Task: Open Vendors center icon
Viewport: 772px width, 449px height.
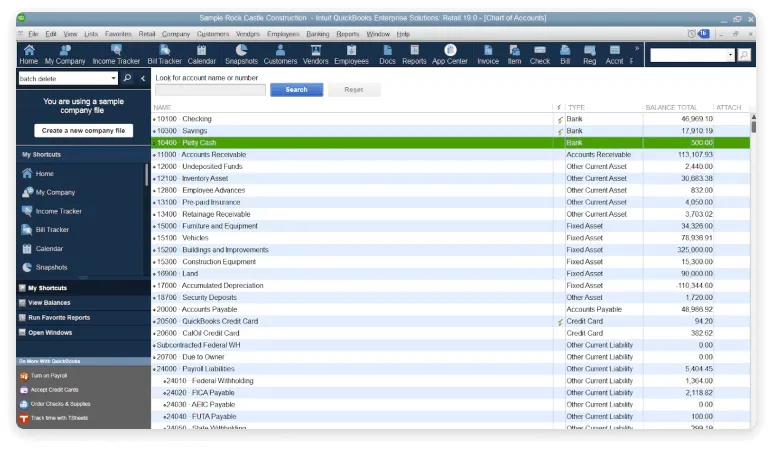Action: 316,55
